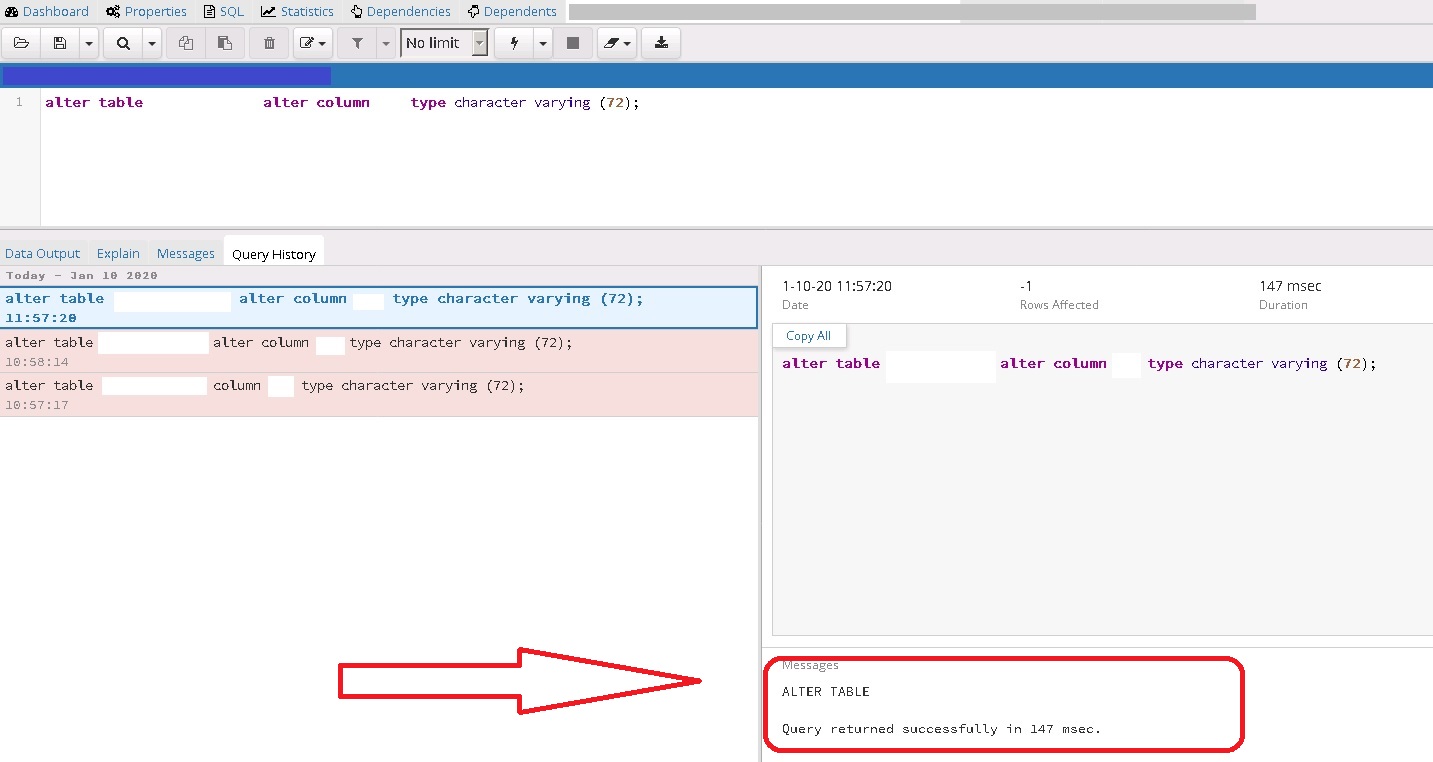Click the 'Query returned successfully' message text
The image size is (1433, 762).
[x=941, y=729]
